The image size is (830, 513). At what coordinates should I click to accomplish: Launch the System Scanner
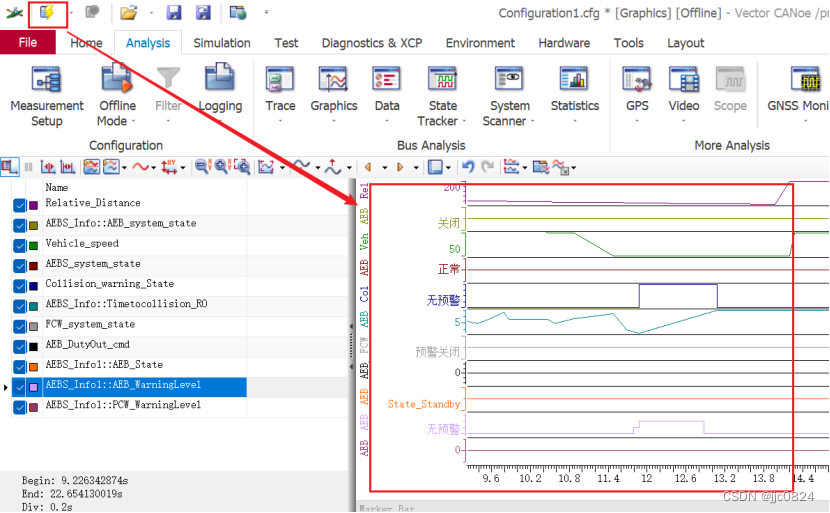pyautogui.click(x=509, y=96)
